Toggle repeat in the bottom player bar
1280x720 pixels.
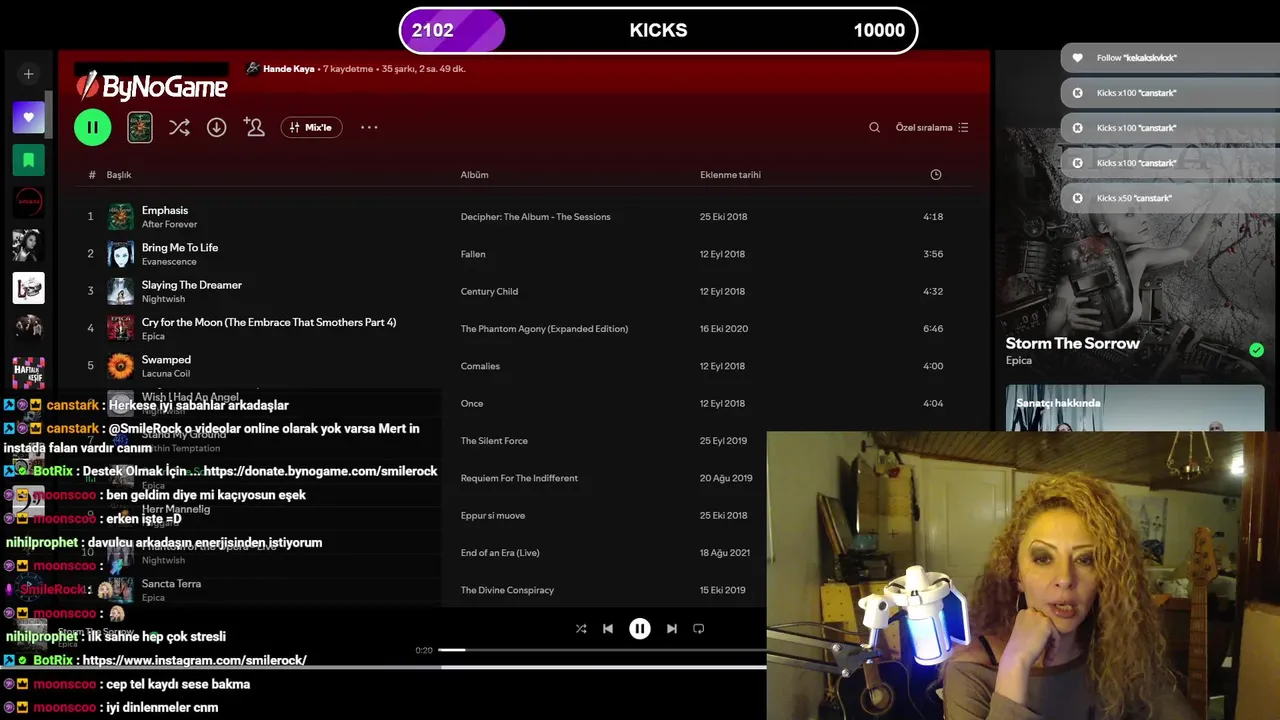tap(699, 628)
